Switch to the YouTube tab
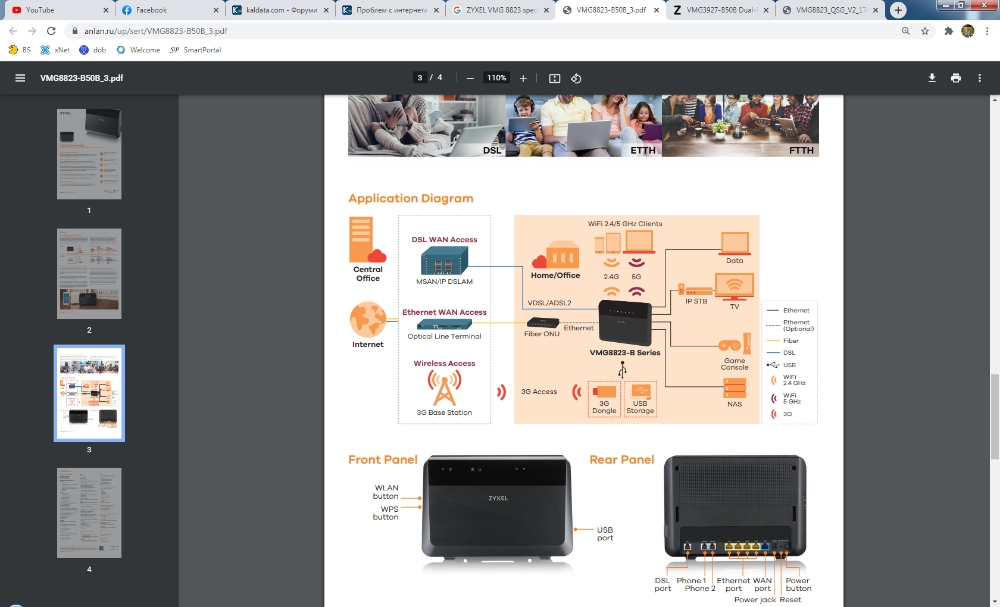This screenshot has height=607, width=1000. click(x=59, y=10)
